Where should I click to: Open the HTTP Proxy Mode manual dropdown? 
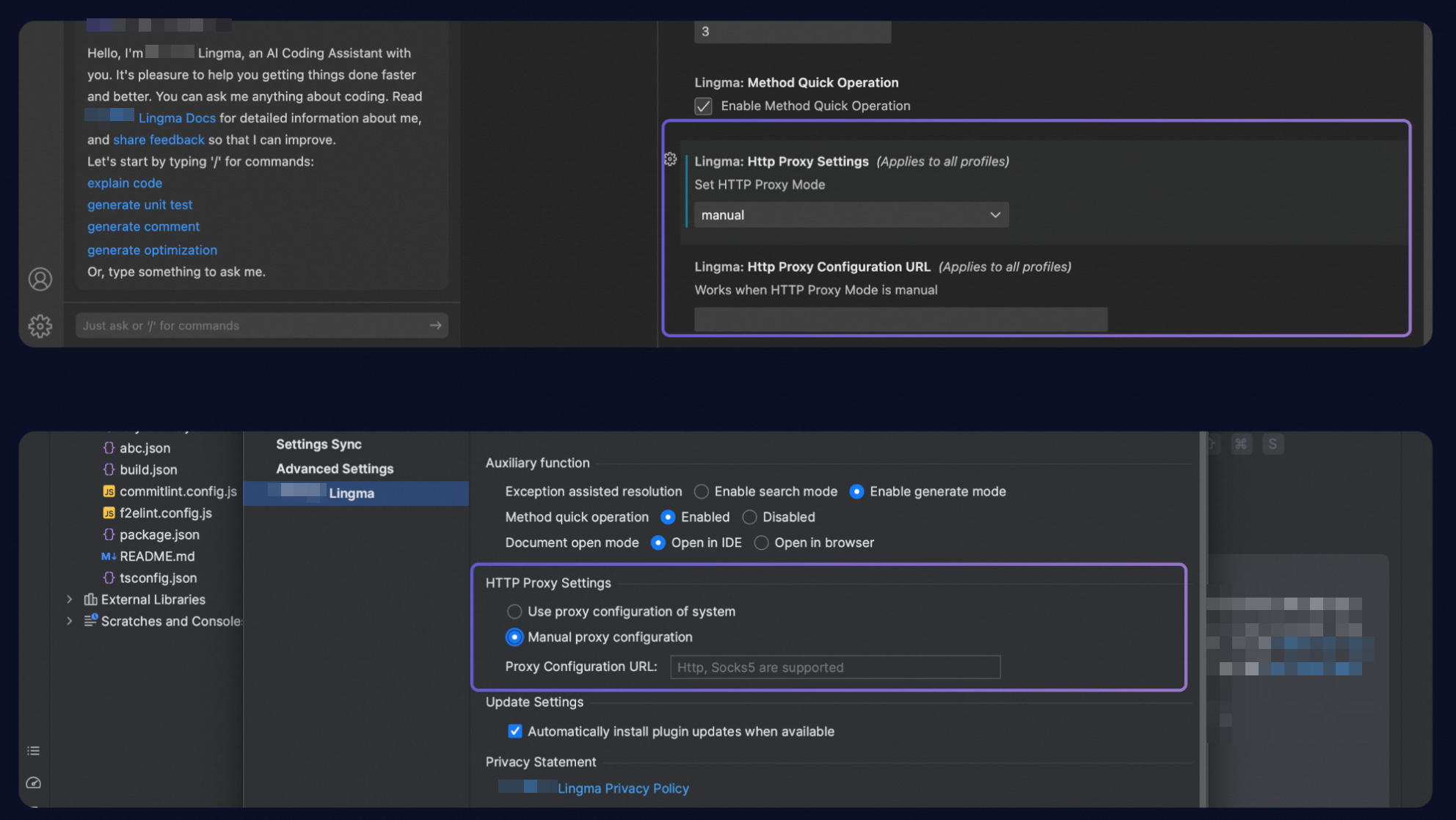click(x=851, y=215)
